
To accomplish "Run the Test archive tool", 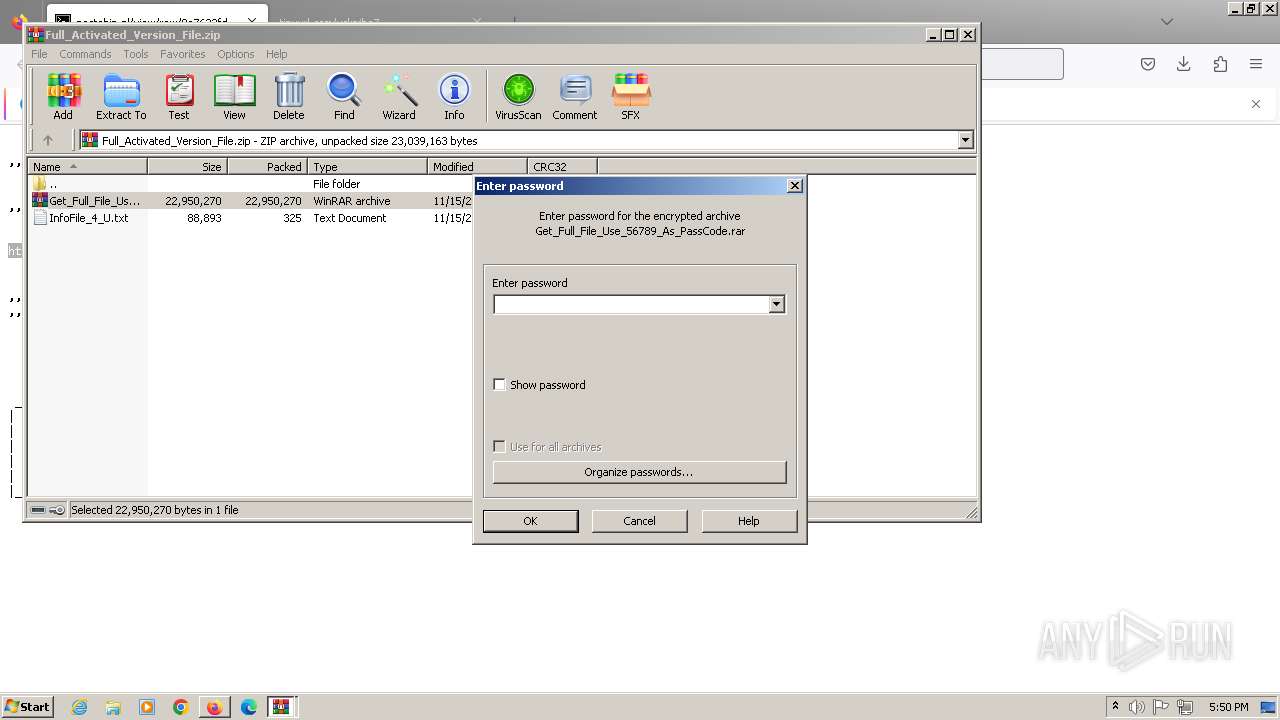I will pos(179,97).
